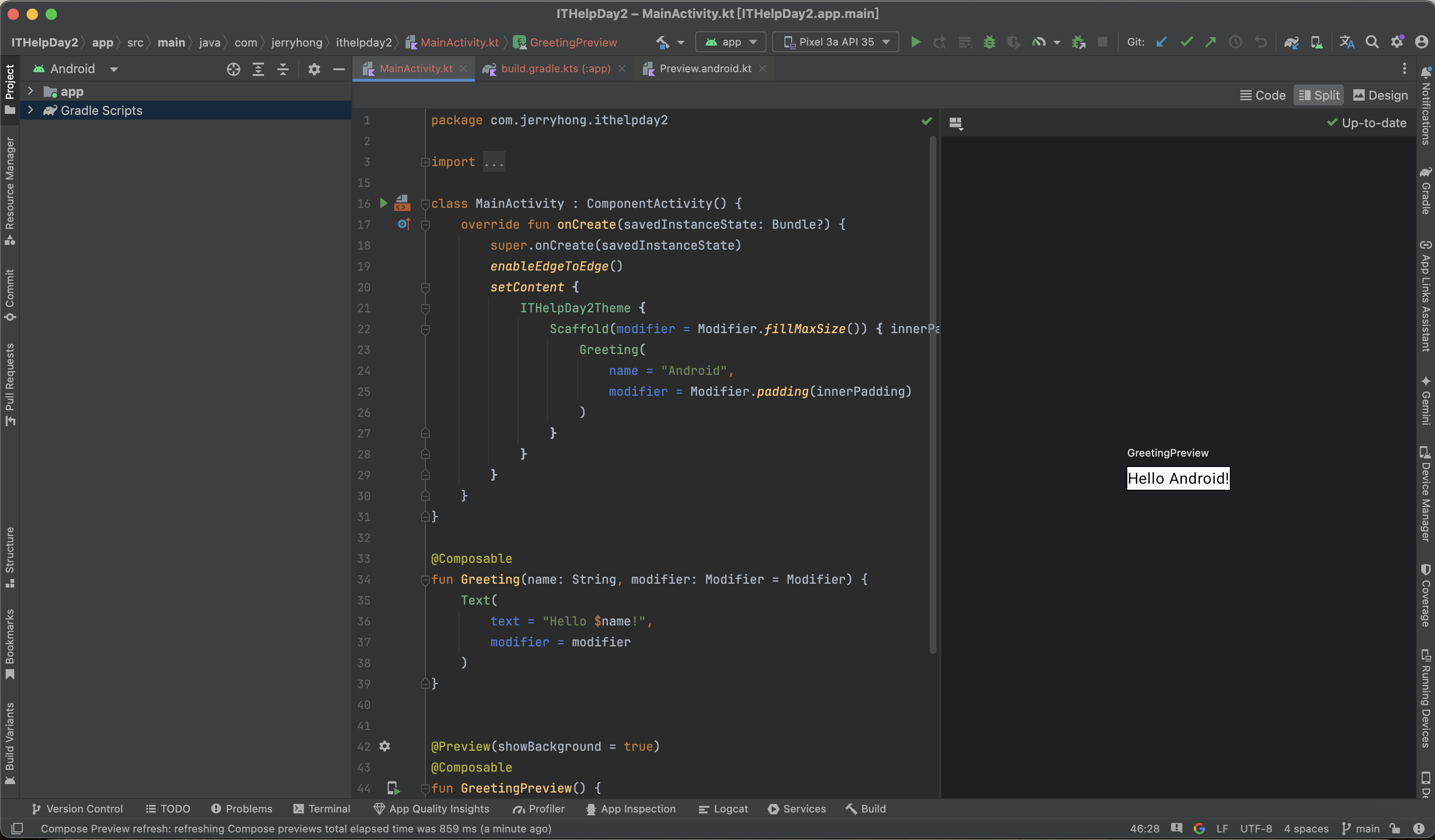This screenshot has height=840, width=1435.
Task: Click Attach Debugger to Android Process icon
Action: pos(1078,42)
